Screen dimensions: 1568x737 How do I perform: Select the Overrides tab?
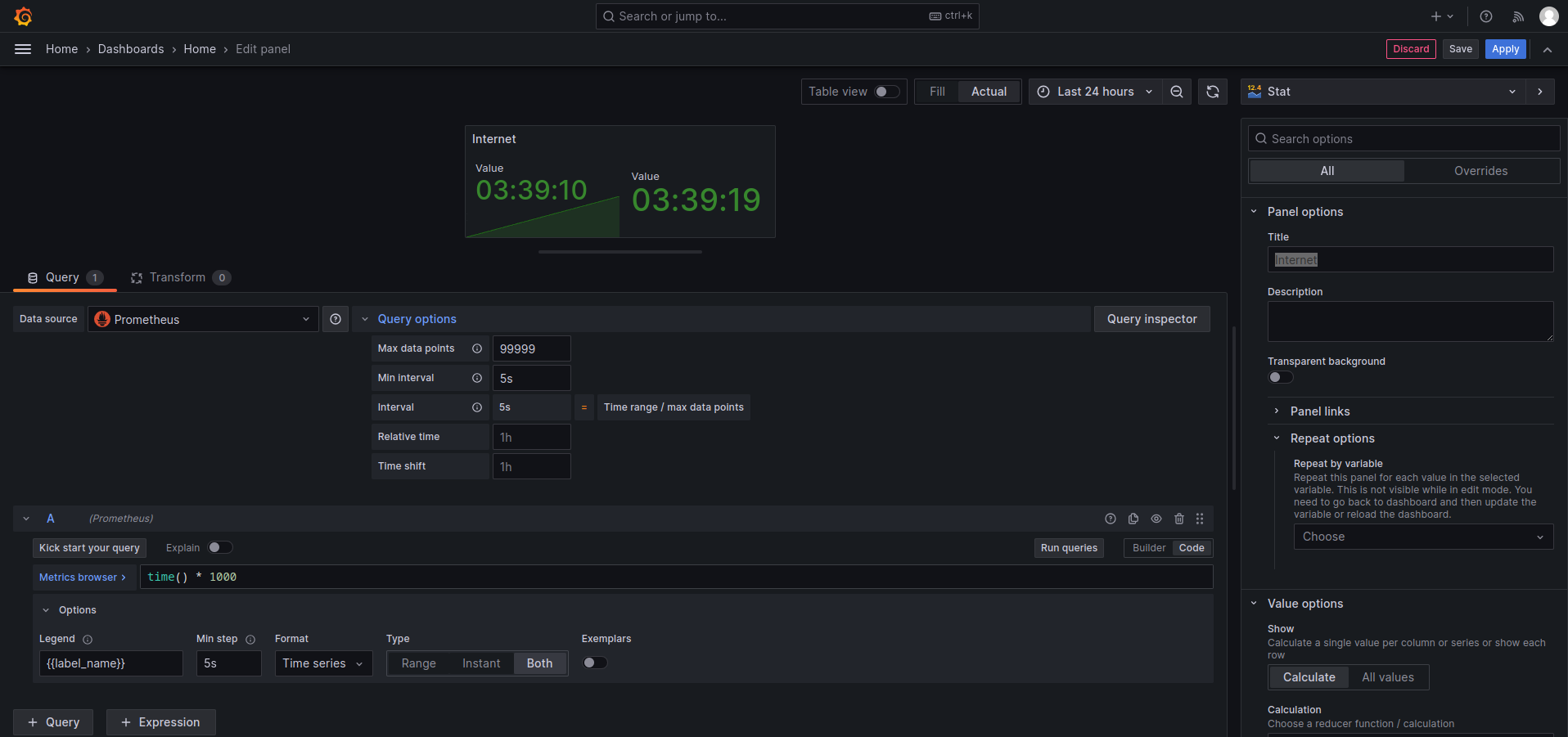pyautogui.click(x=1480, y=171)
